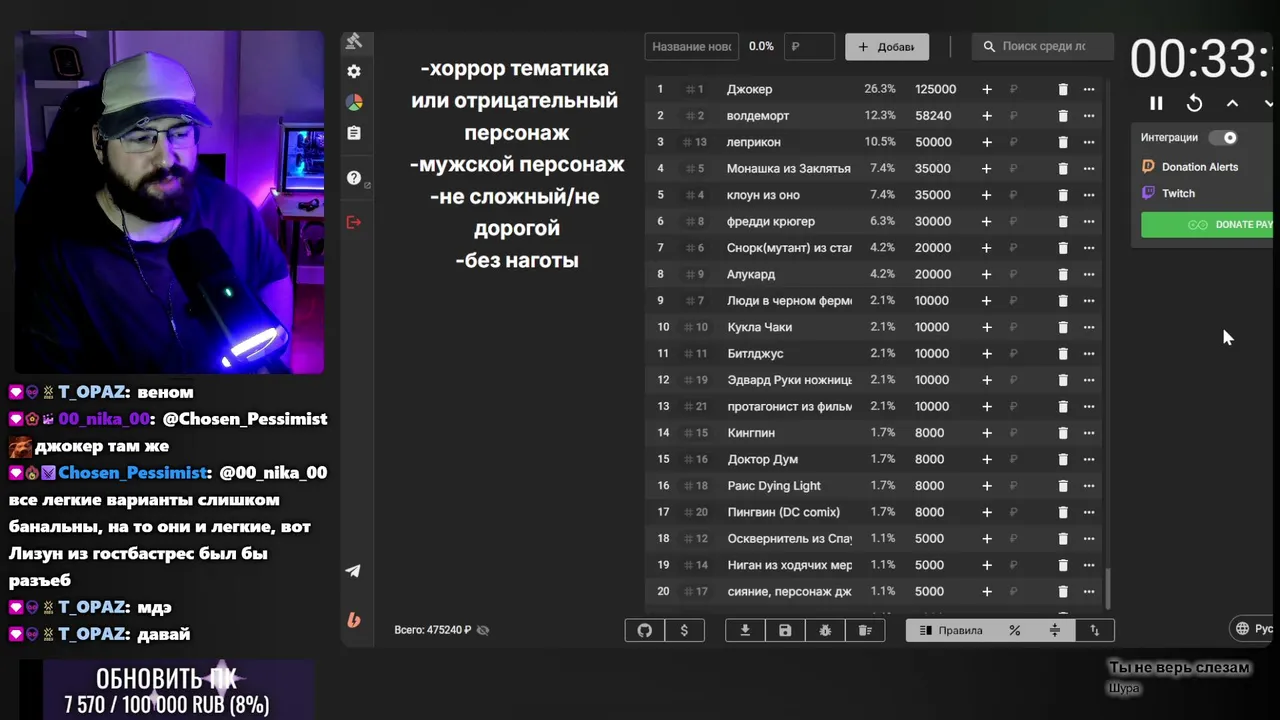Click the clear all lots sweep icon

tap(865, 630)
